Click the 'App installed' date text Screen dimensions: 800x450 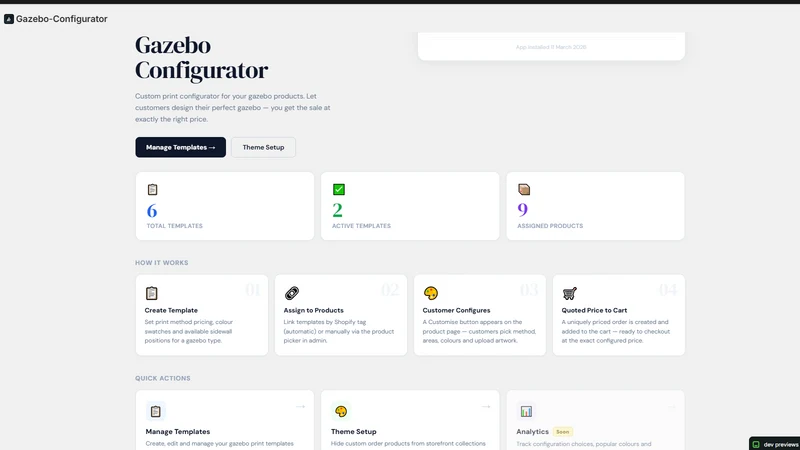(x=551, y=47)
